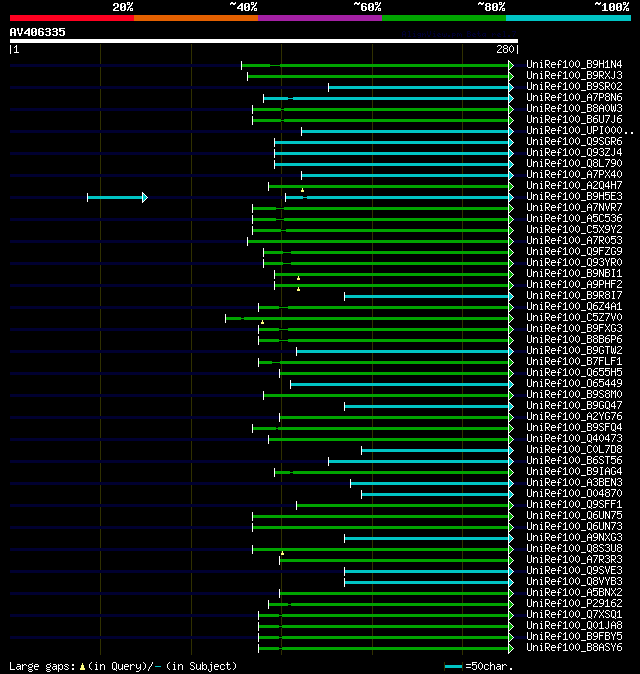Select the UniRef100_B9H5E3 label

point(574,196)
